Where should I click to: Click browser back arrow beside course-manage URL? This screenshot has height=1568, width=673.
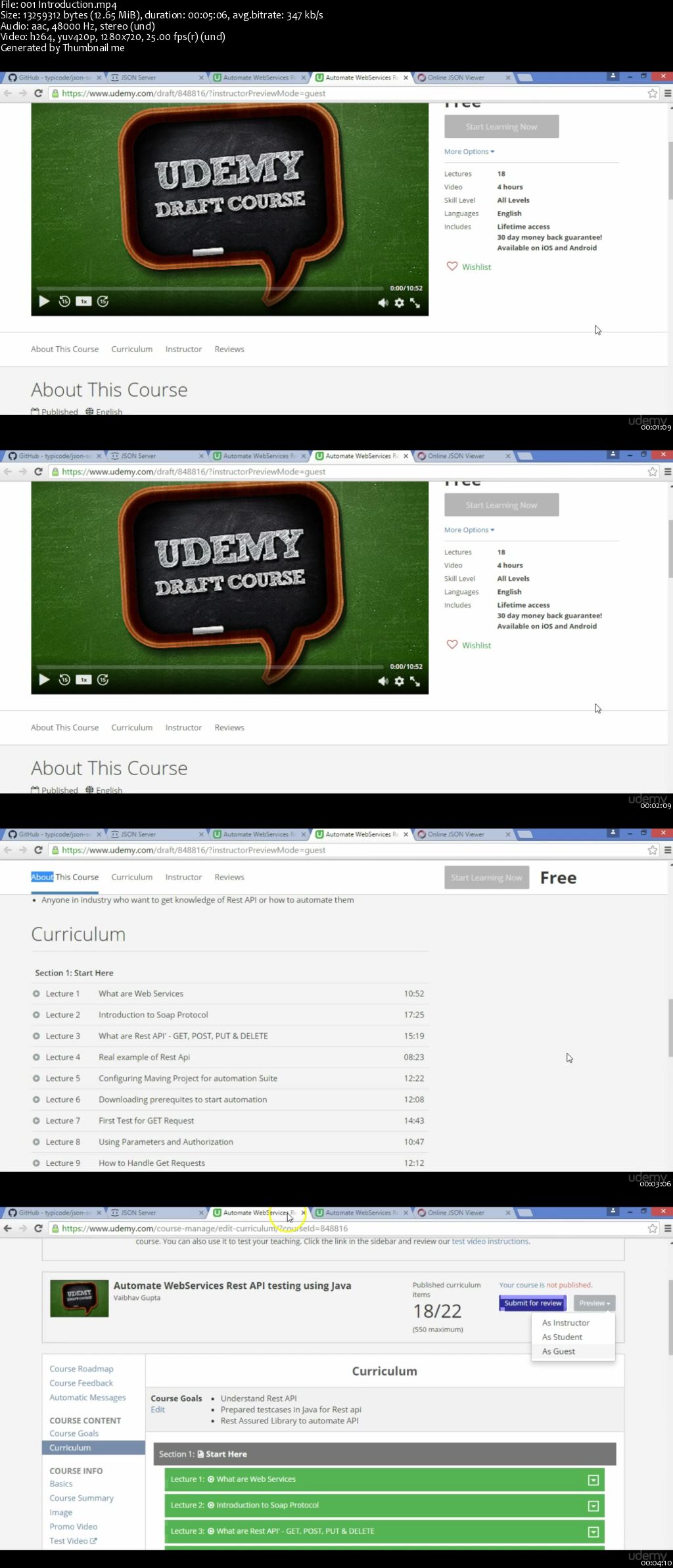coord(8,1228)
